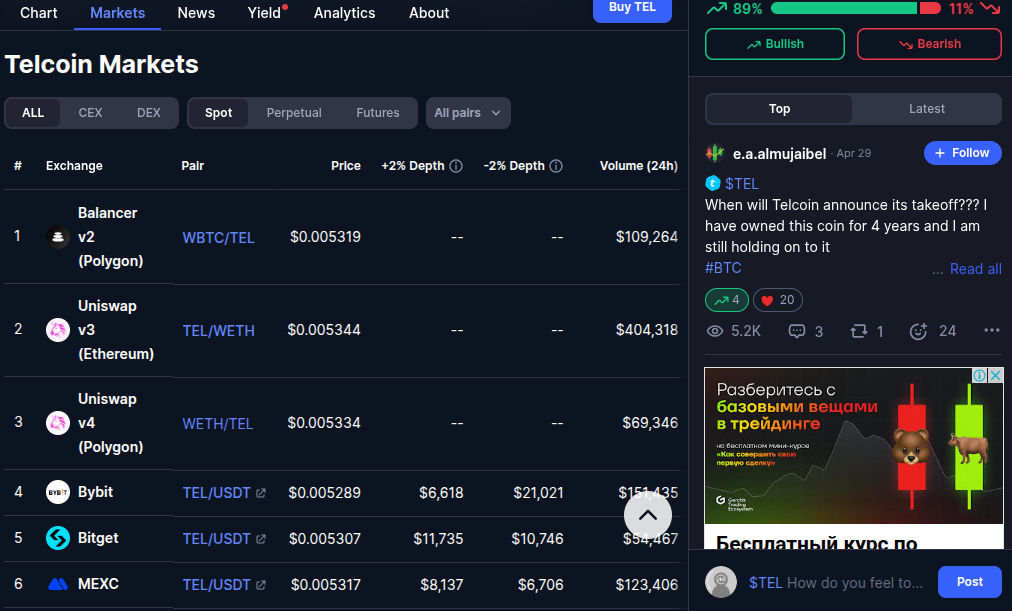Image resolution: width=1012 pixels, height=611 pixels.
Task: Show info for +2% Depth column
Action: click(x=456, y=166)
